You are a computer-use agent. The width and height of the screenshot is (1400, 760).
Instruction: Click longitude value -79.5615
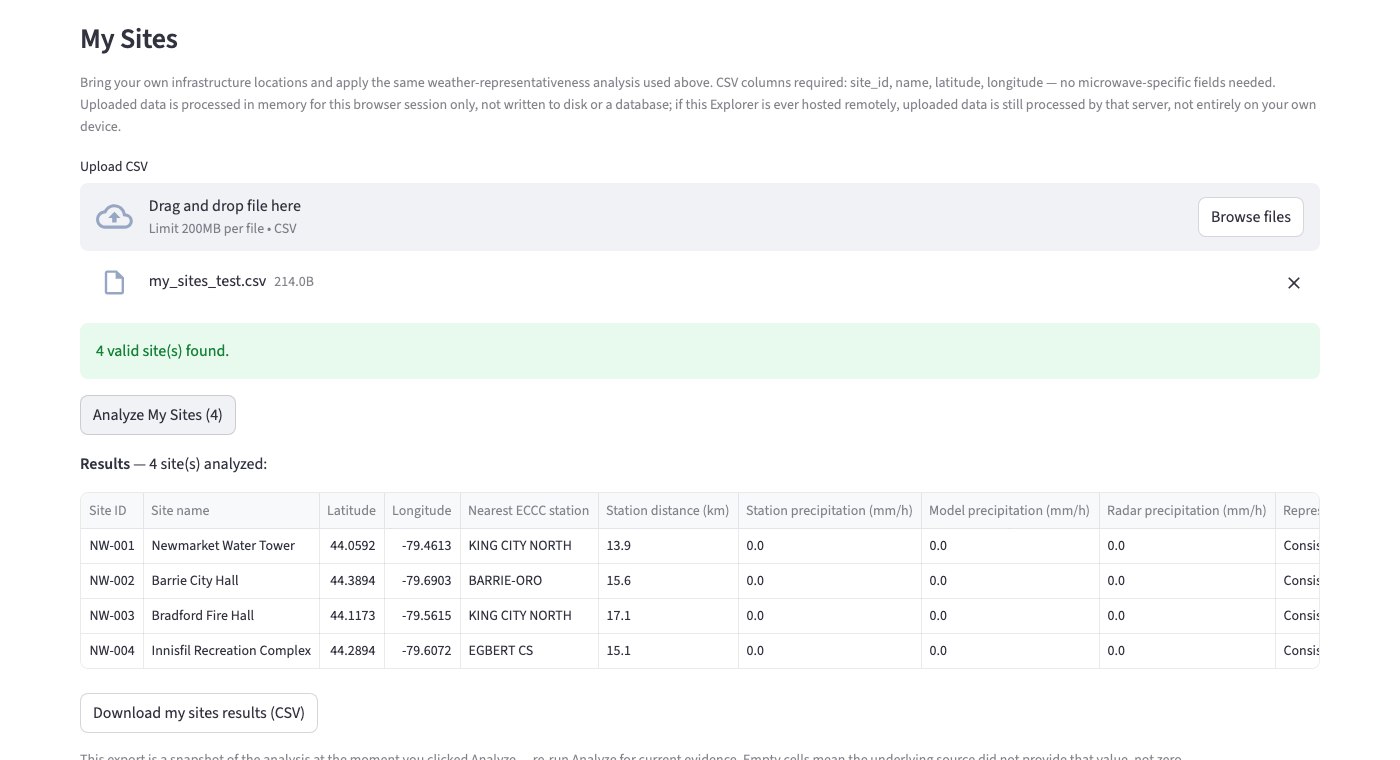tap(422, 616)
